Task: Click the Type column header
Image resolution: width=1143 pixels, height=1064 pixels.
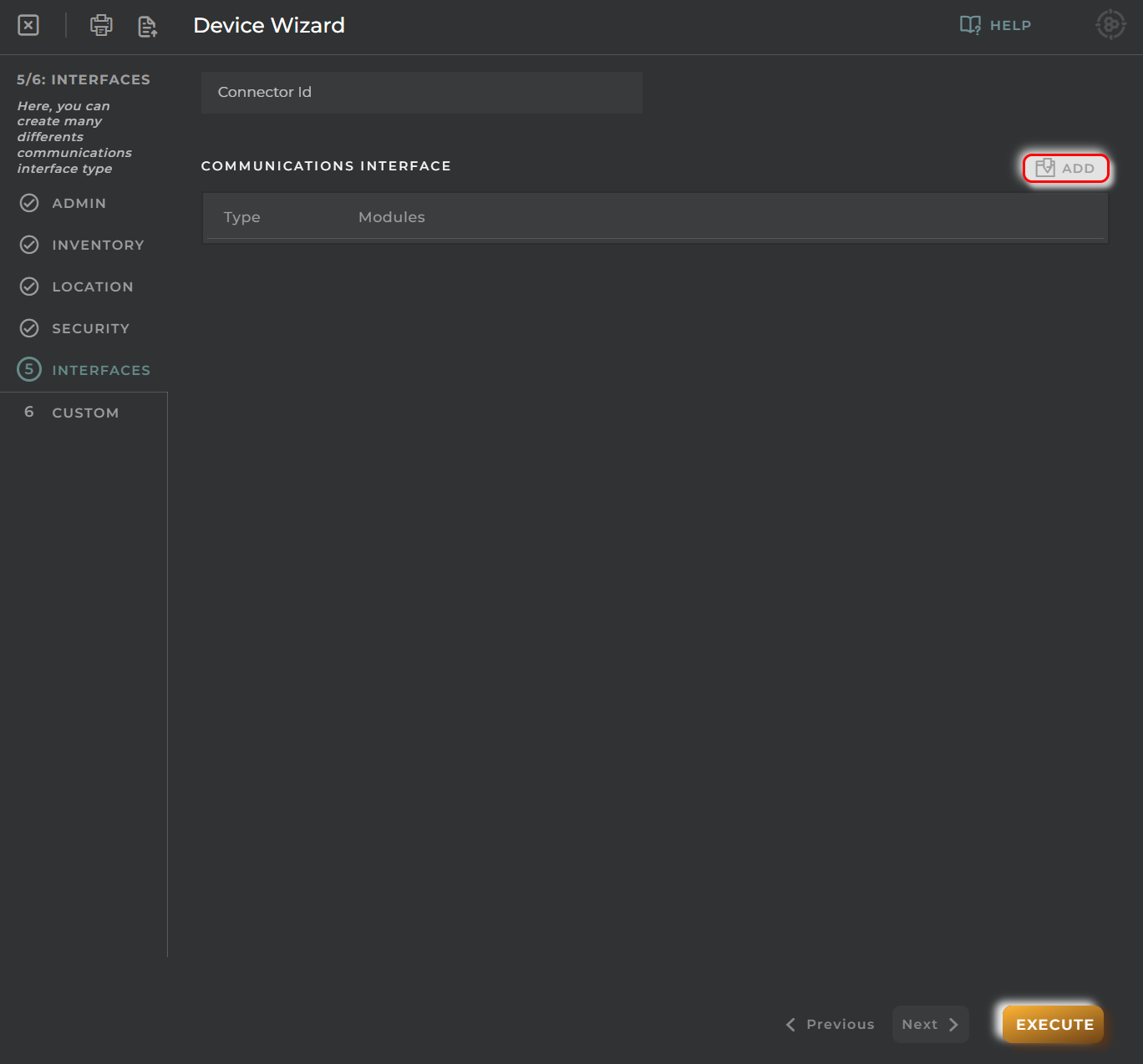Action: tap(242, 217)
